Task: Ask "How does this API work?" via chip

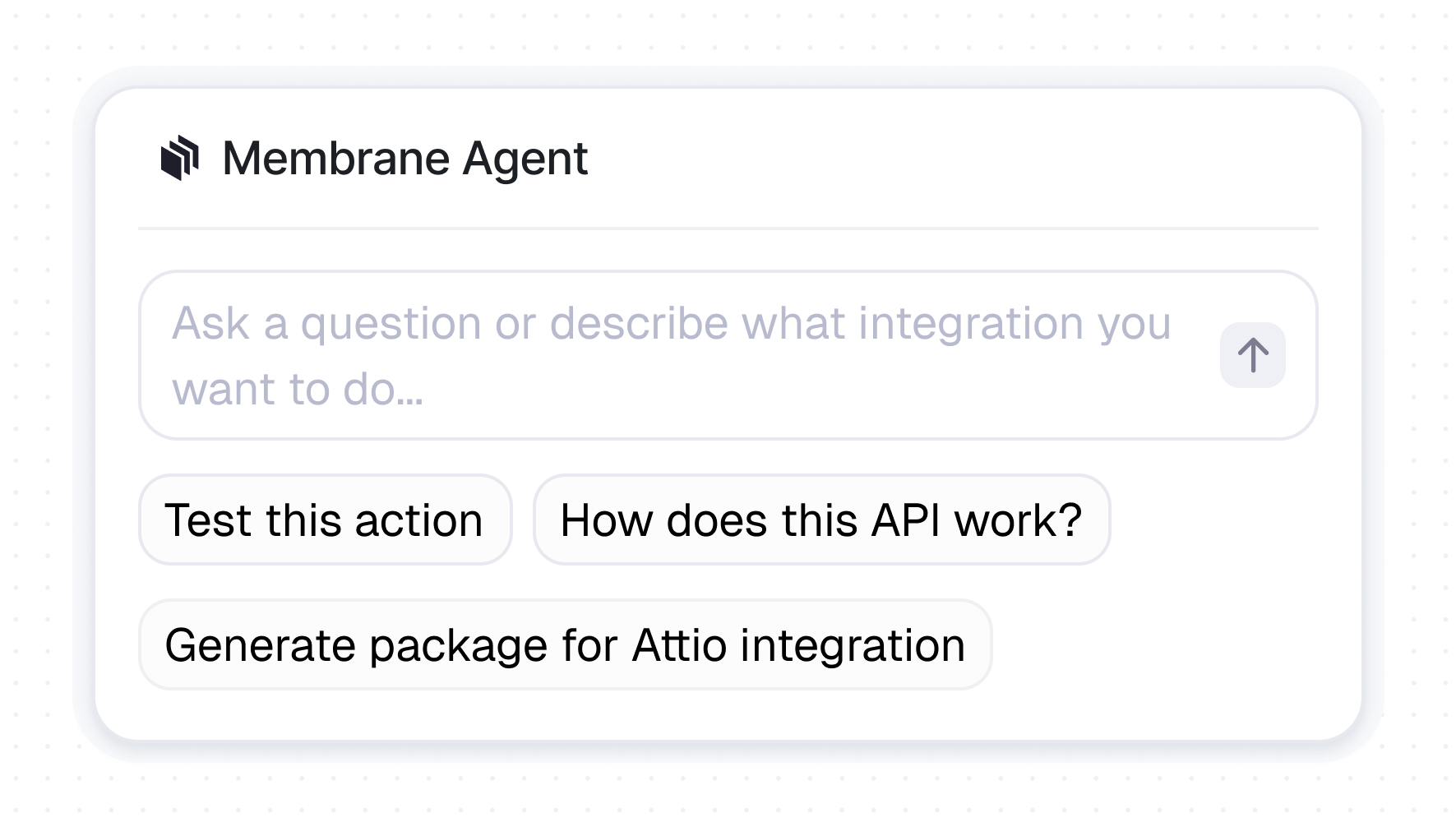Action: coord(821,520)
